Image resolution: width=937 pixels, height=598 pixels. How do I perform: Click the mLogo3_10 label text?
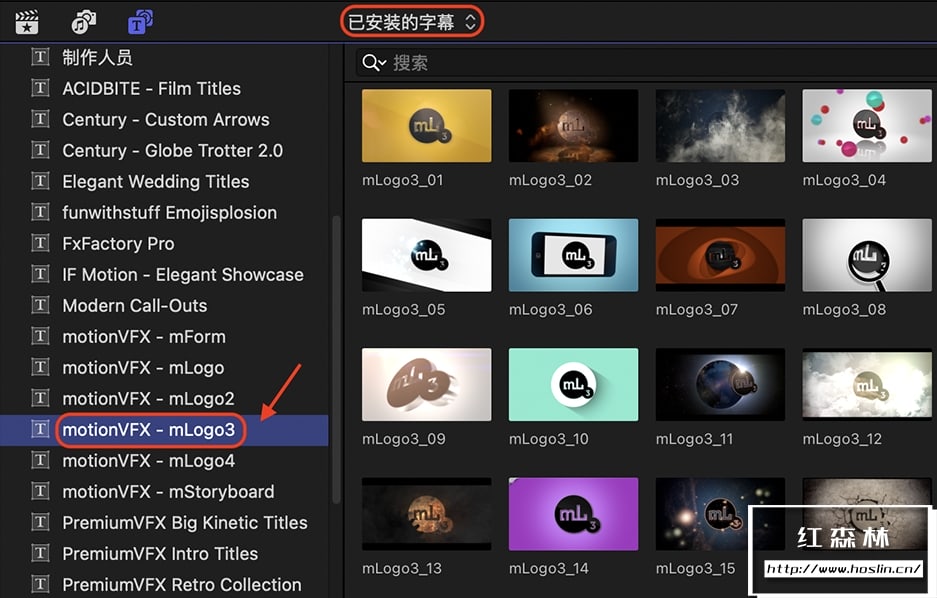[549, 439]
